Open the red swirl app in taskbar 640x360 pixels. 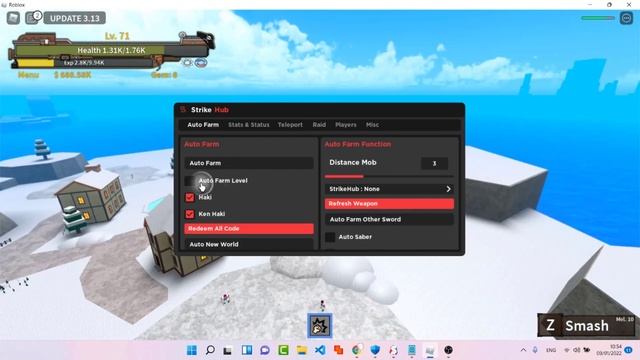(x=393, y=350)
